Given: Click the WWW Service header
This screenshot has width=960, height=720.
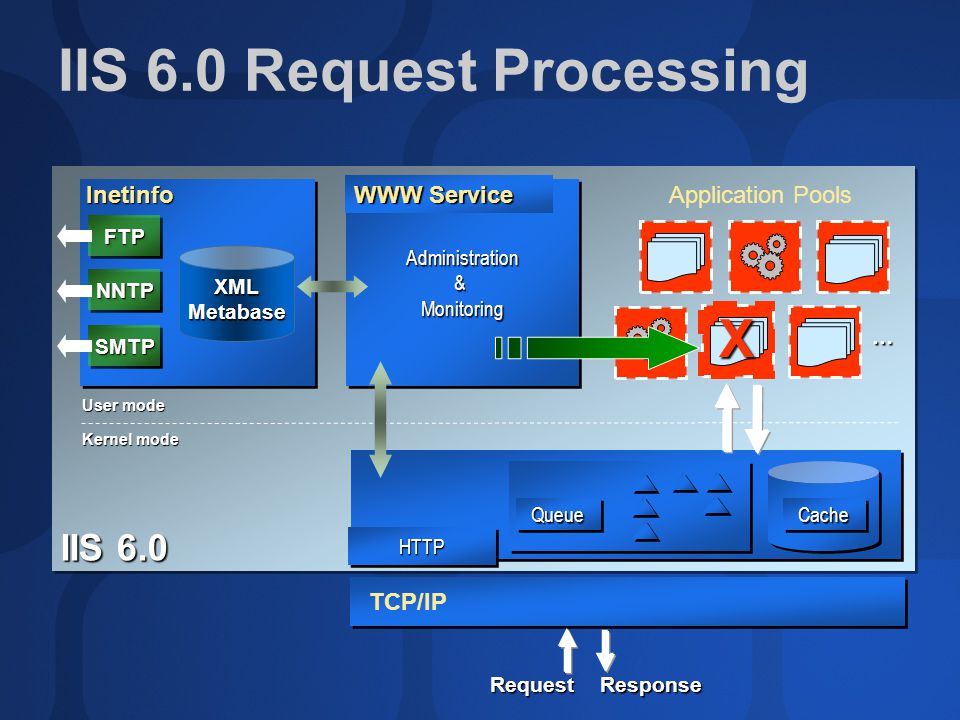Looking at the screenshot, I should (x=449, y=195).
